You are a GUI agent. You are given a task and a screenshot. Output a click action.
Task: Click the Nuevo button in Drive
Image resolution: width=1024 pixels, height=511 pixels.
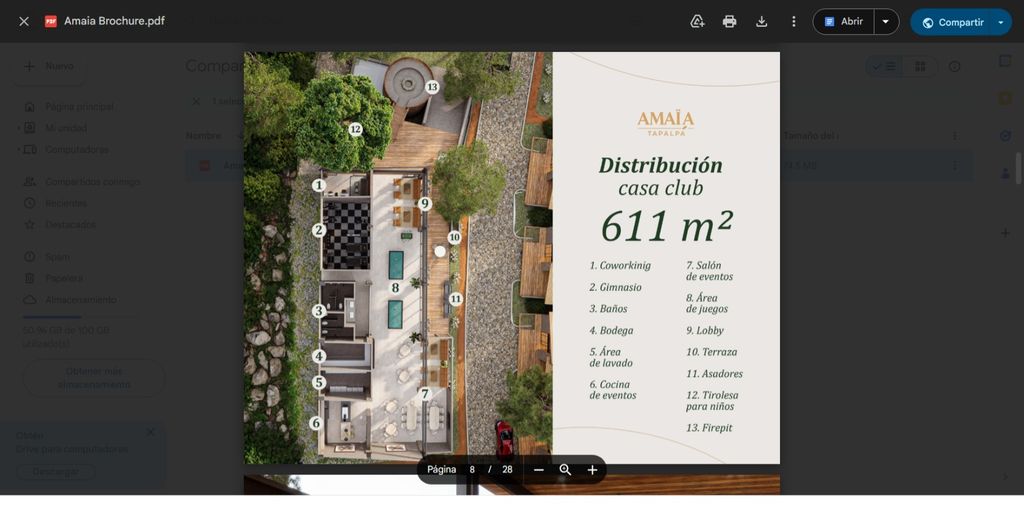50,66
